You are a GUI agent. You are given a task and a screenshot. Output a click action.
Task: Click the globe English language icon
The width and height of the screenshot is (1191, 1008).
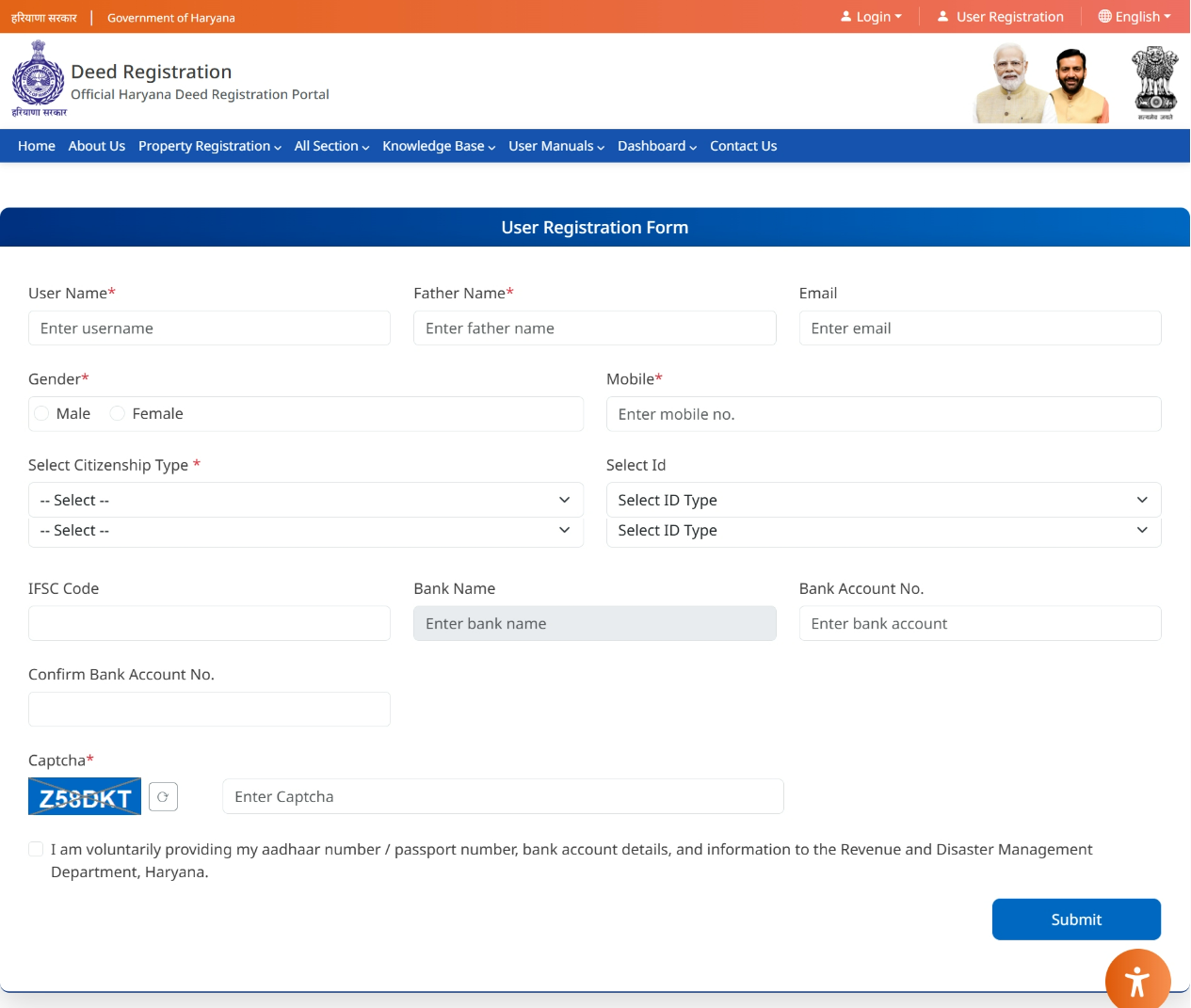pyautogui.click(x=1104, y=16)
